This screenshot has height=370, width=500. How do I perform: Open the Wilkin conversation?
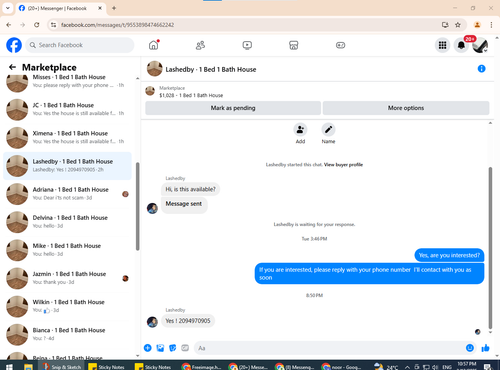pos(67,306)
